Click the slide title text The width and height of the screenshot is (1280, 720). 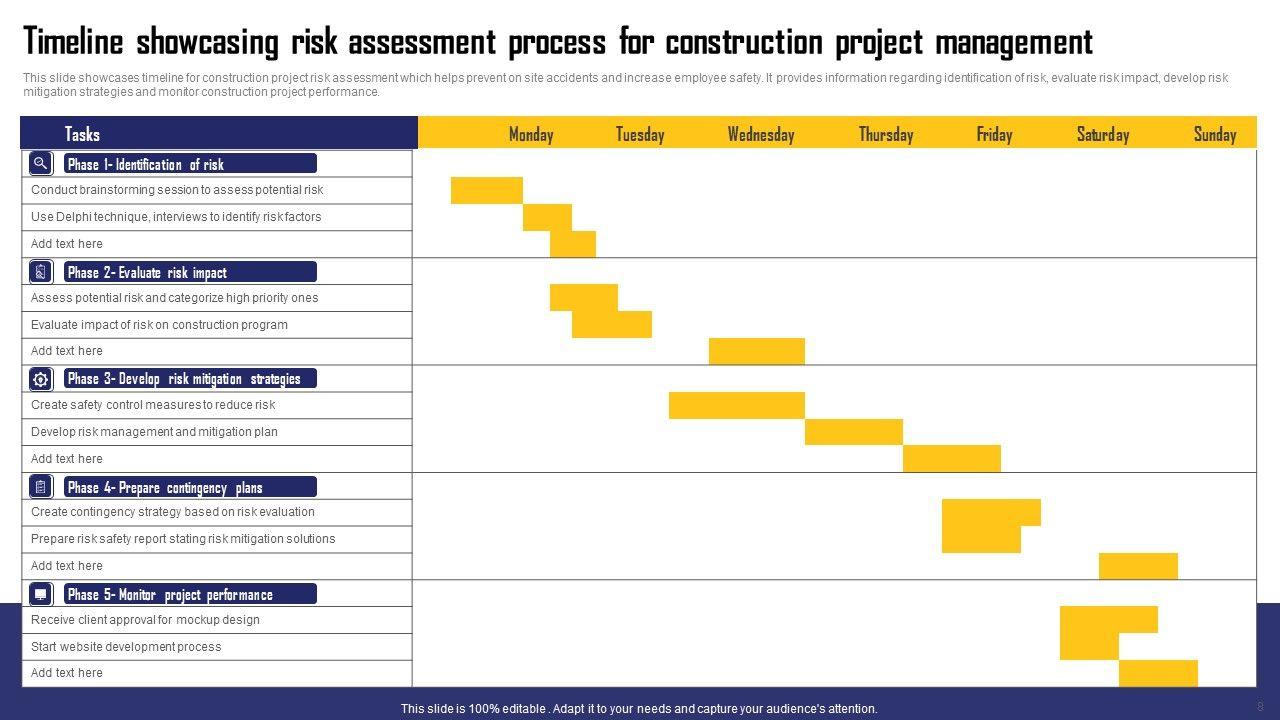tap(557, 43)
